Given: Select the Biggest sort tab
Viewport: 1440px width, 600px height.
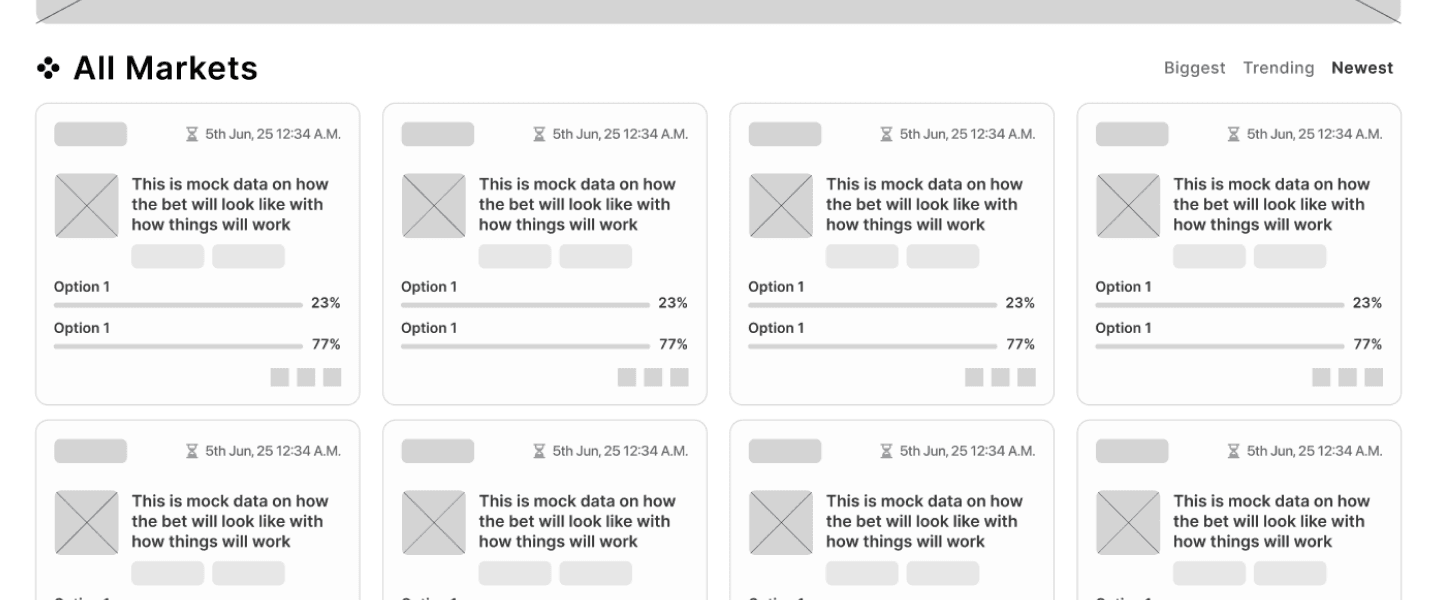Looking at the screenshot, I should [1194, 68].
